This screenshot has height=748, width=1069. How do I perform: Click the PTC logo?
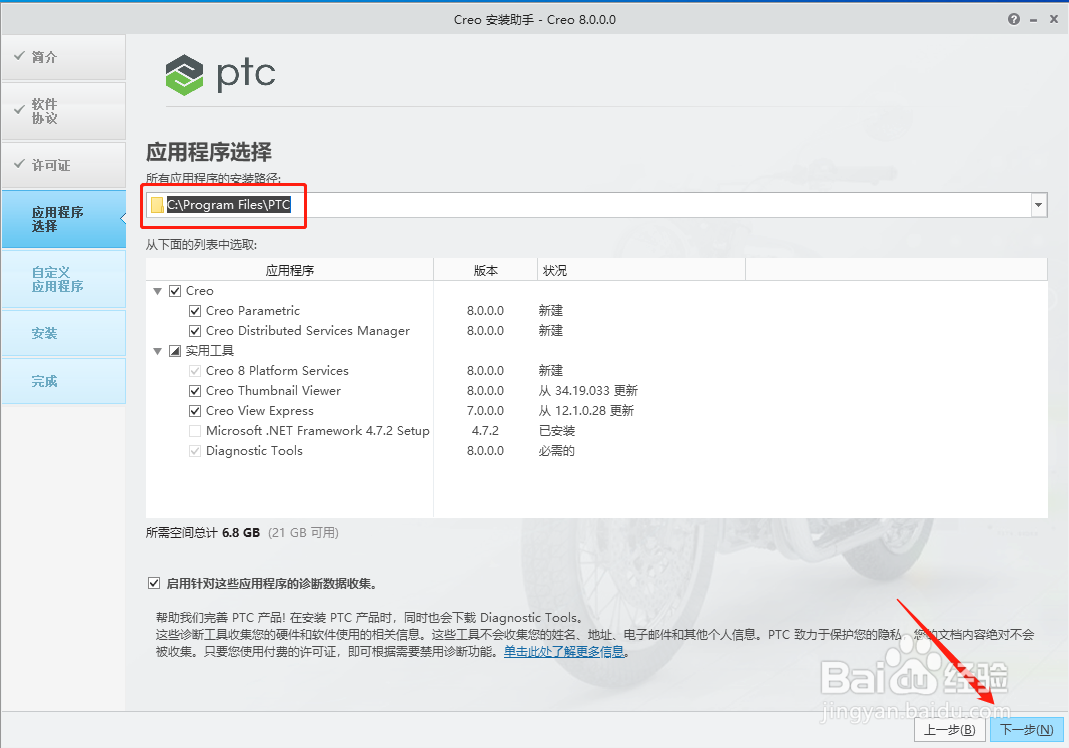(220, 74)
